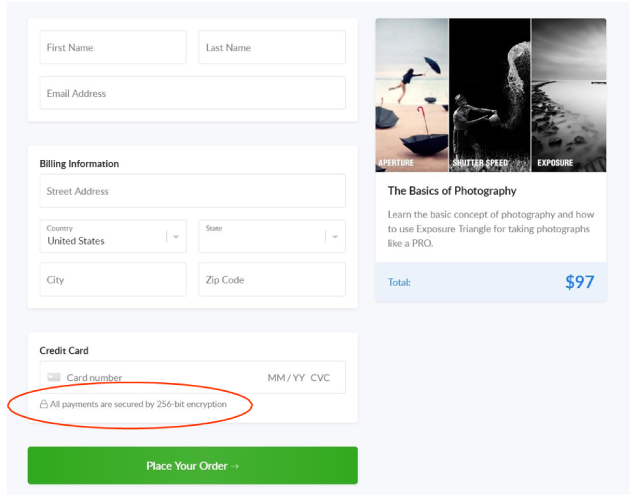Image resolution: width=634 pixels, height=500 pixels.
Task: Select the Street Address field
Action: click(x=192, y=191)
